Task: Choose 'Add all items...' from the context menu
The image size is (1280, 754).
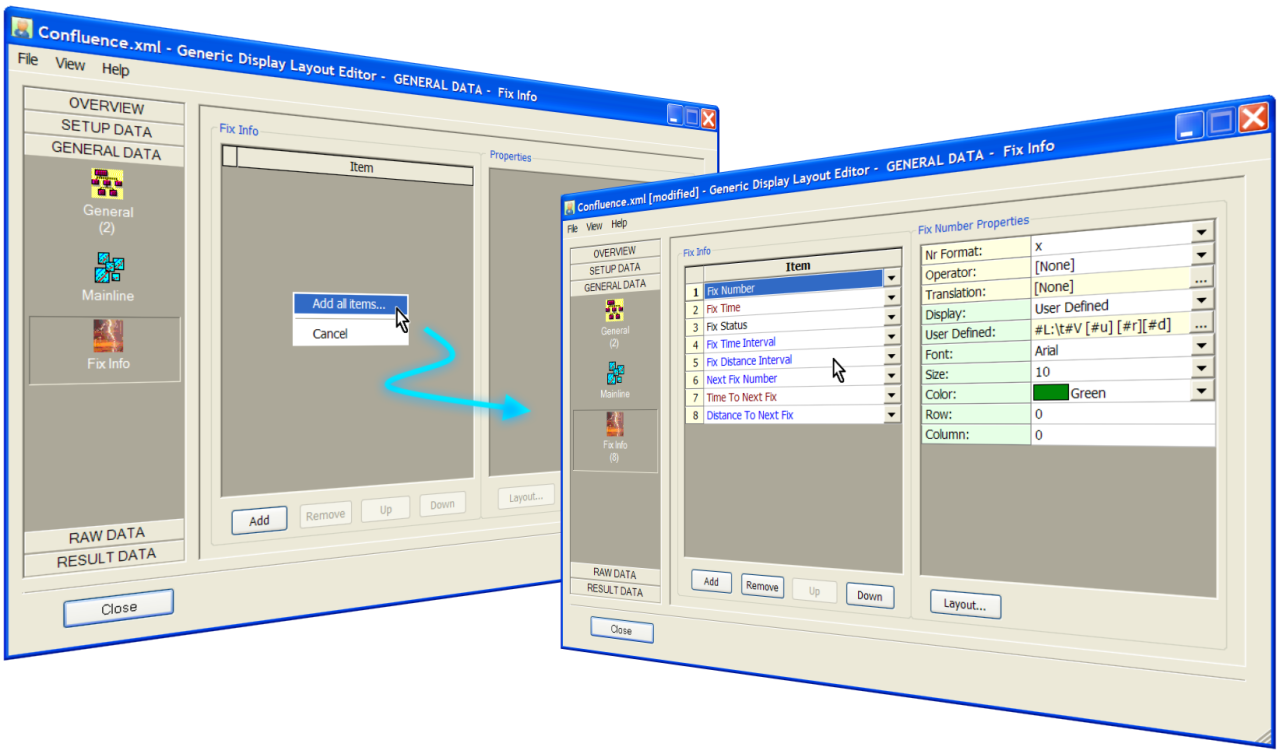Action: 350,304
